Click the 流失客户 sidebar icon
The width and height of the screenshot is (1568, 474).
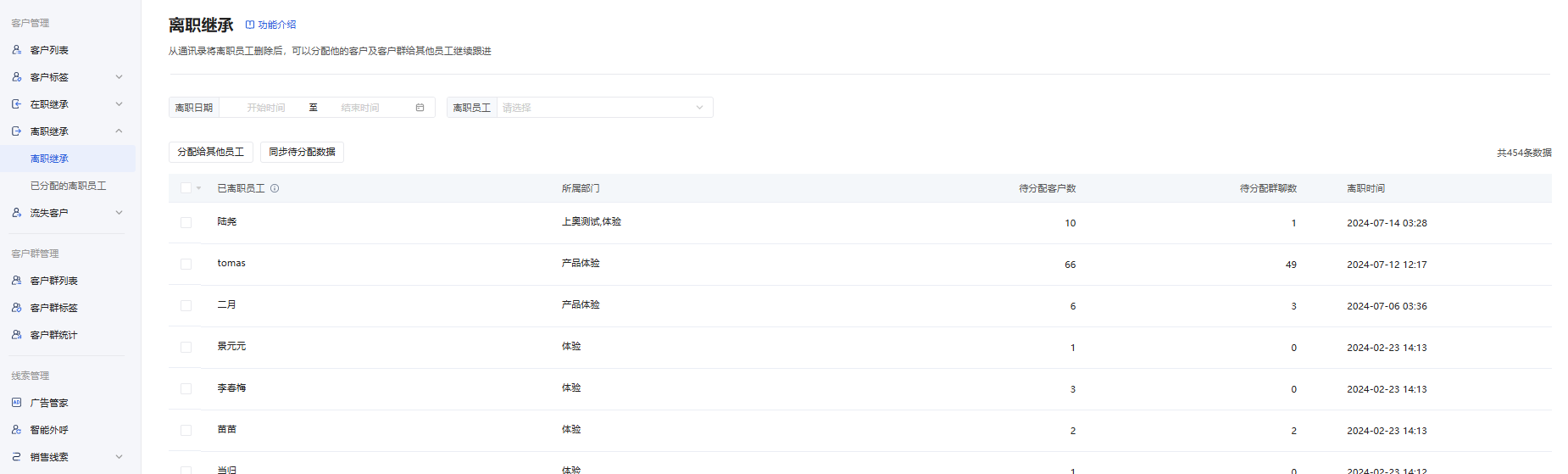point(16,213)
